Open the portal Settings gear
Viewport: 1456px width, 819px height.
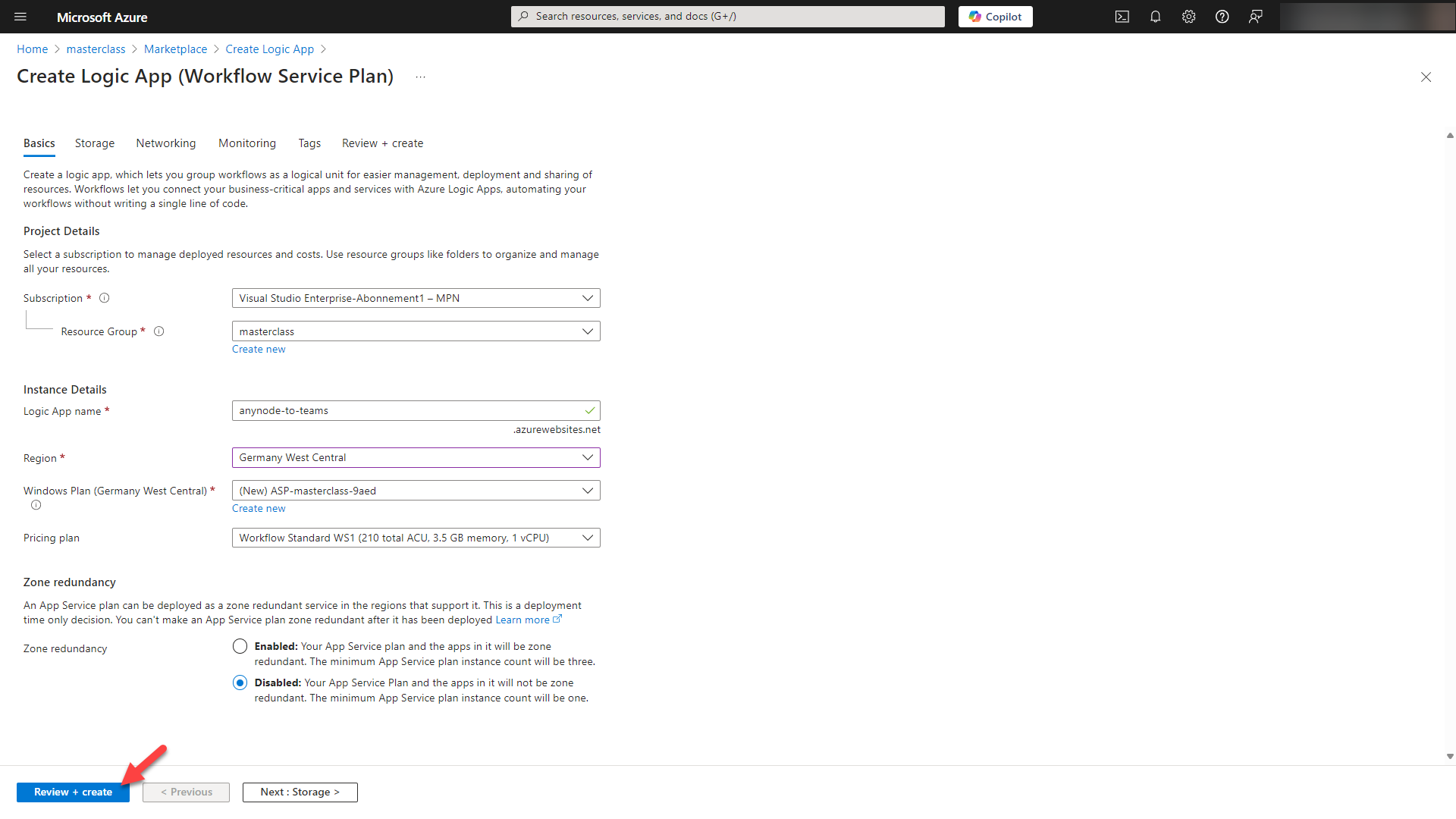[1188, 16]
